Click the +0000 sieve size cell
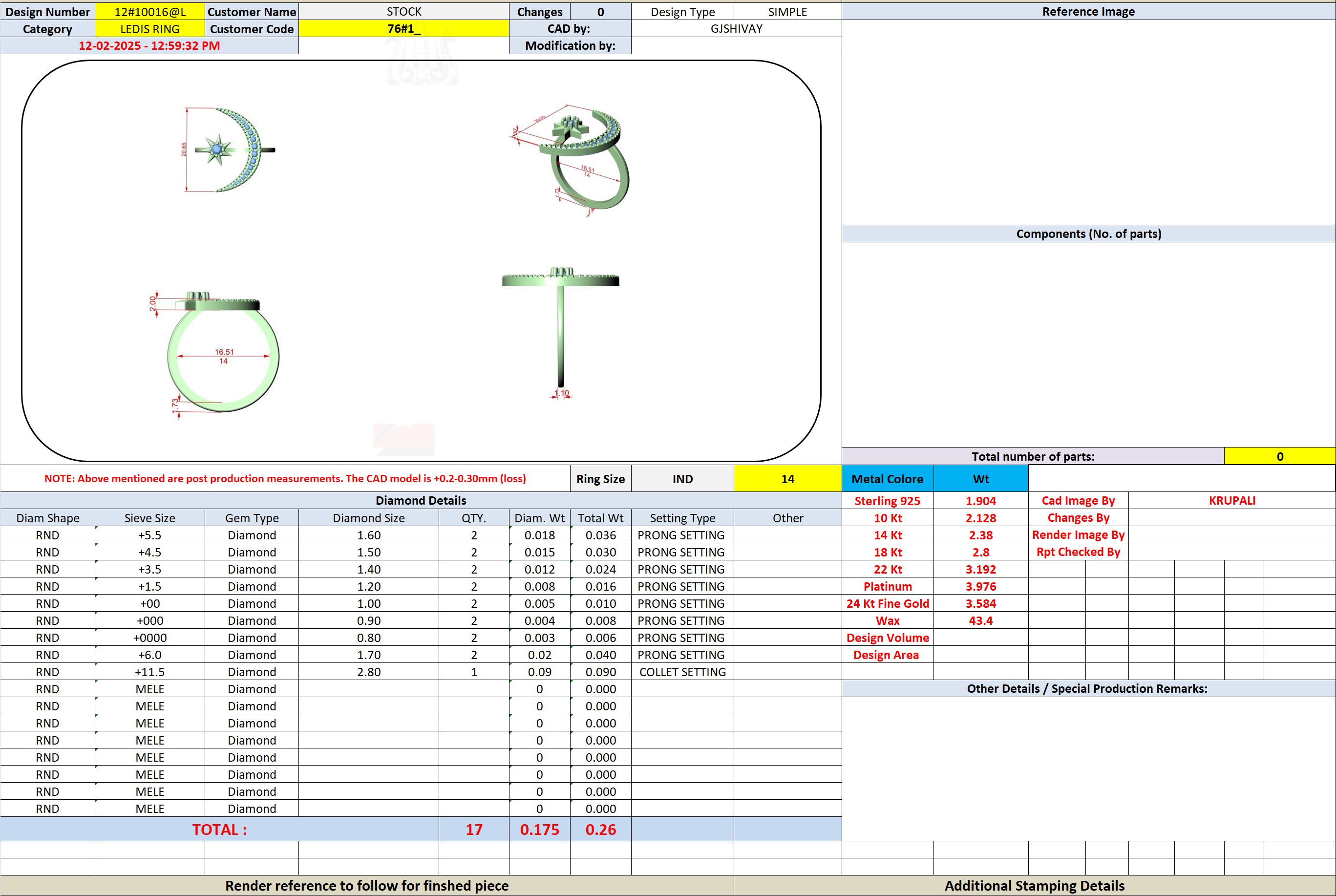The image size is (1336, 896). [x=149, y=638]
